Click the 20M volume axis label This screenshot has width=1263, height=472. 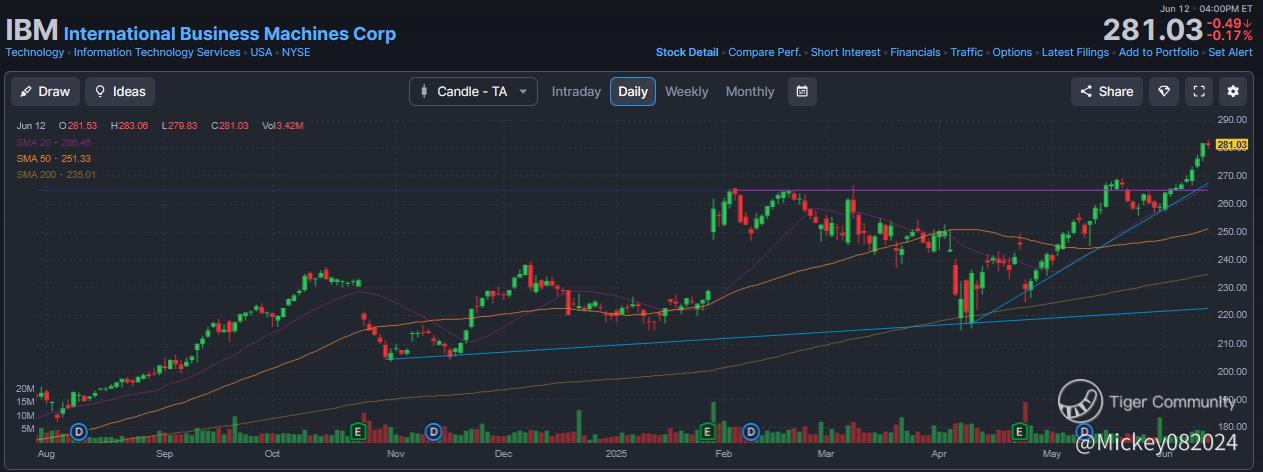coord(26,388)
